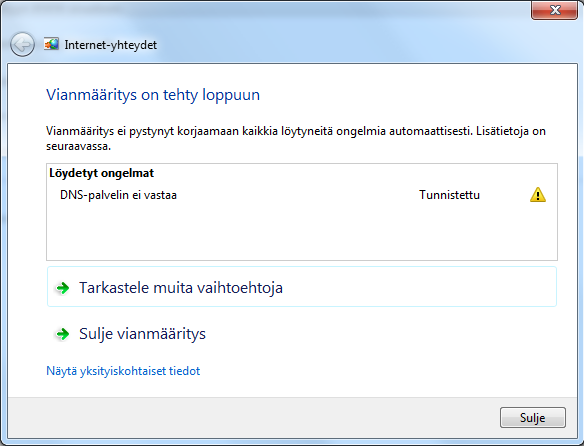
Task: Click the Tunnistettu status text
Action: click(450, 195)
